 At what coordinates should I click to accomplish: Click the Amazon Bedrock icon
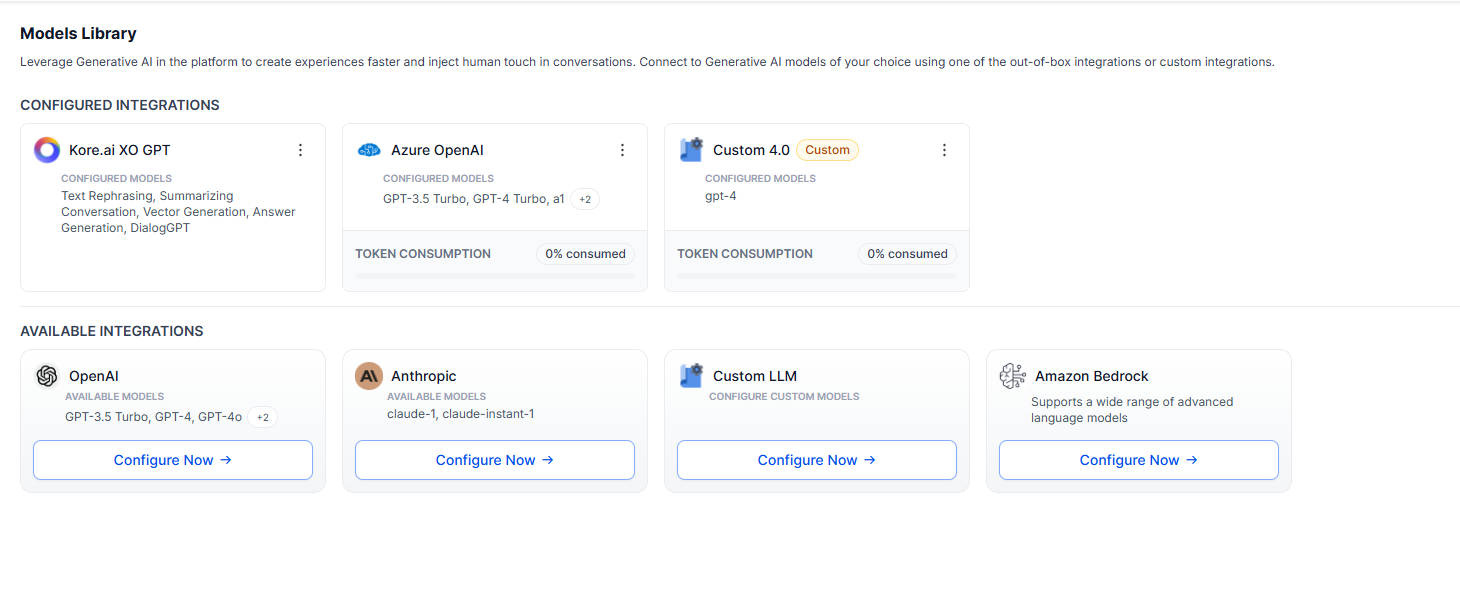tap(1012, 375)
